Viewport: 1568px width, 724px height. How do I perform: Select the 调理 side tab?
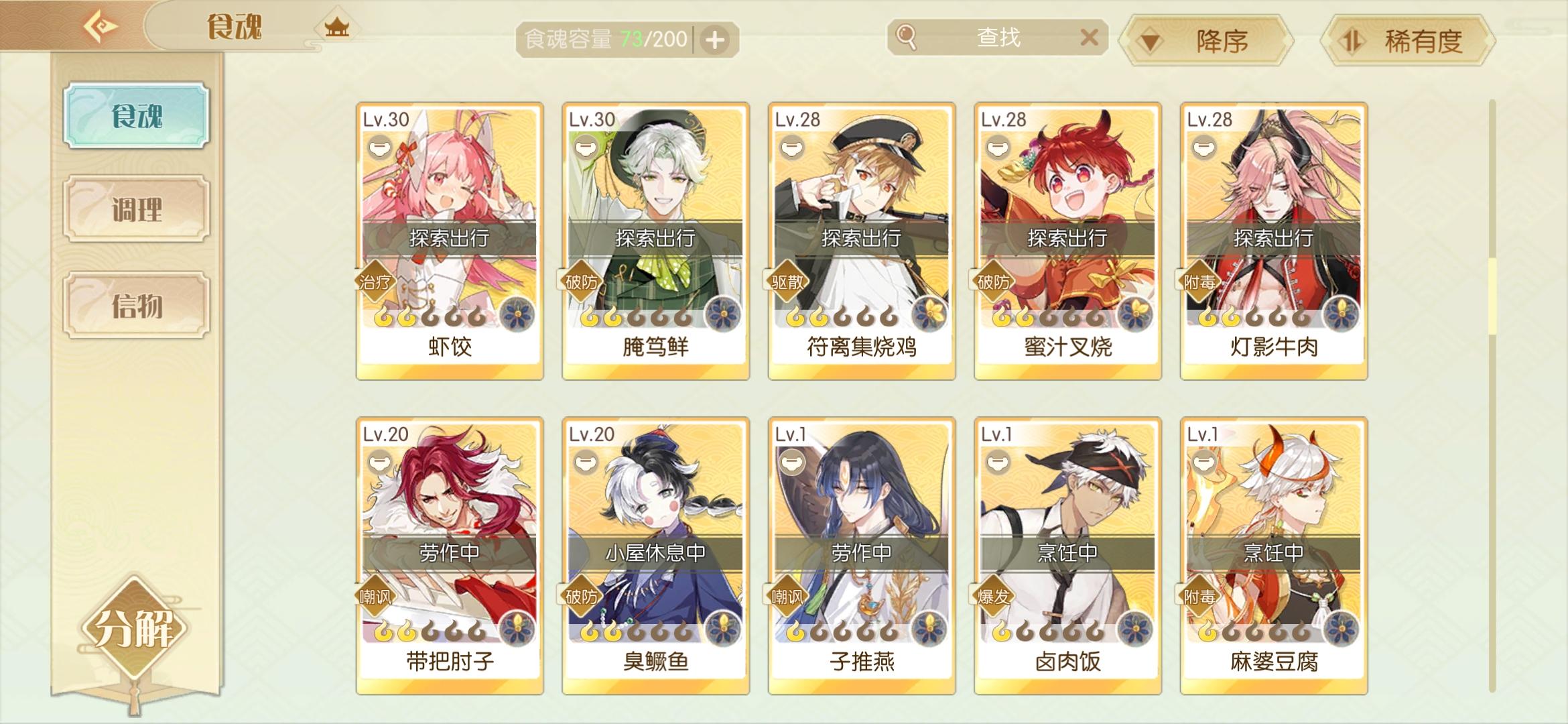(x=137, y=209)
